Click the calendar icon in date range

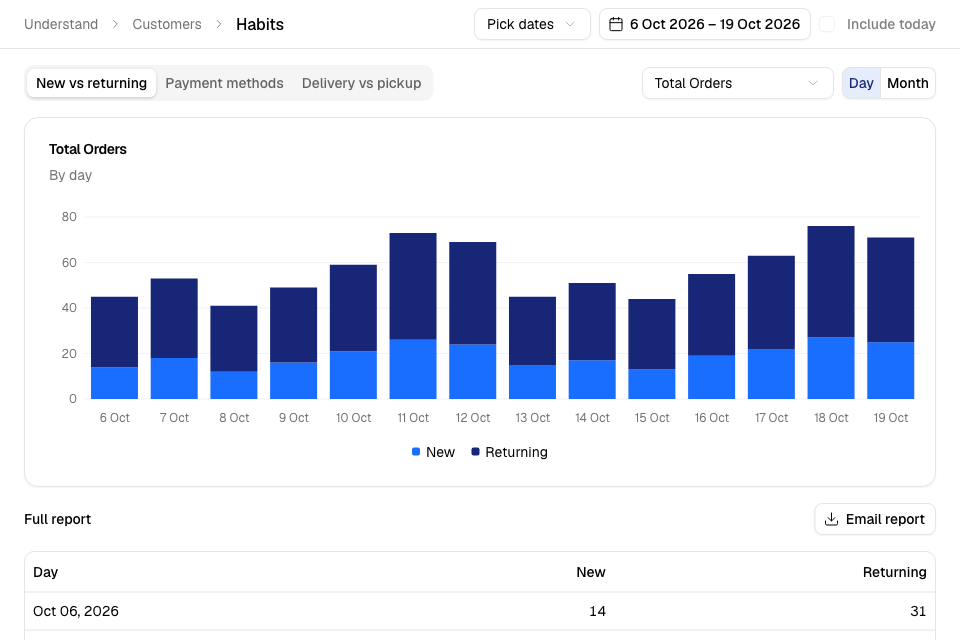tap(616, 24)
